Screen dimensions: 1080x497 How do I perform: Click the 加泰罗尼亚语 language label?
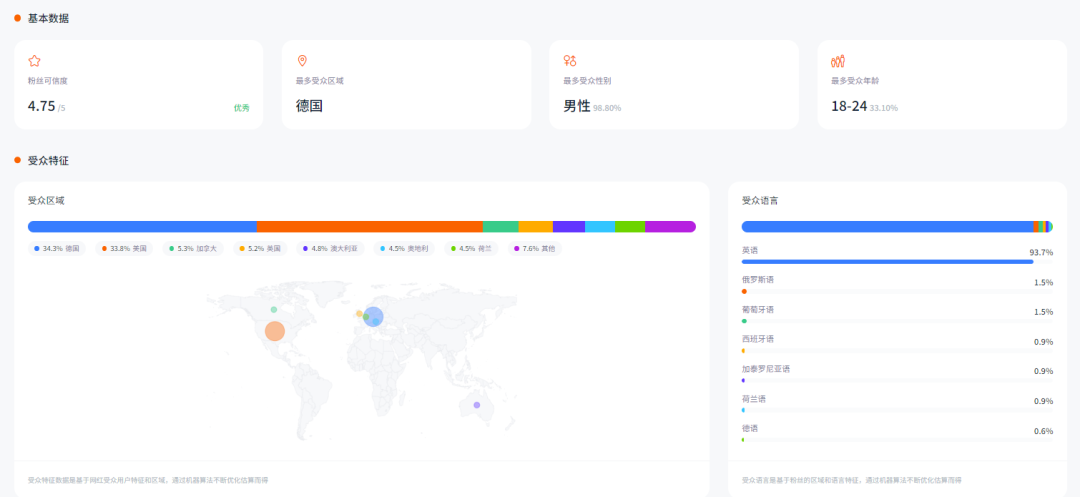click(766, 368)
